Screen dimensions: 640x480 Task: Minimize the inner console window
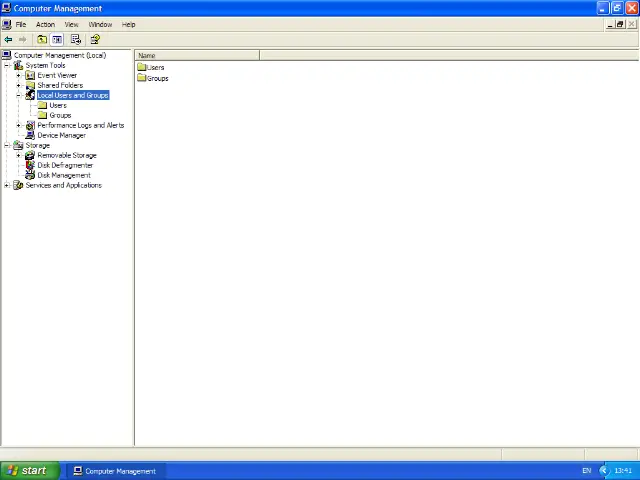click(x=610, y=24)
